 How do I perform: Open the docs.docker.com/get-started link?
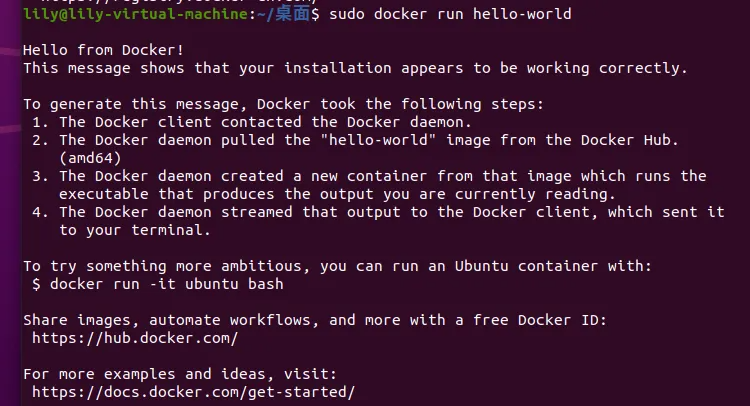coord(193,392)
